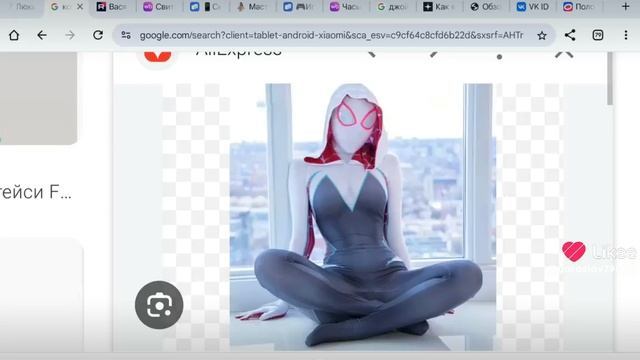This screenshot has height=360, width=640.
Task: Switch to the Google tab labeled джо
Action: pyautogui.click(x=392, y=7)
